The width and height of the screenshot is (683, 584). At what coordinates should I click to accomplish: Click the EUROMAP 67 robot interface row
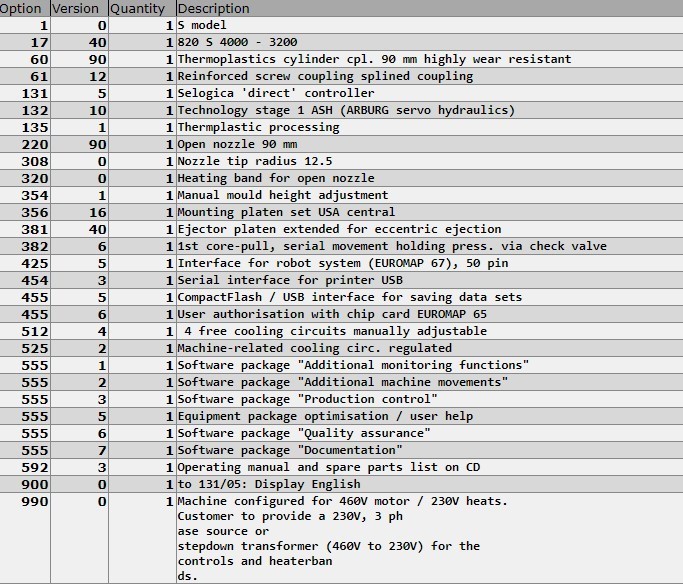coord(342,263)
